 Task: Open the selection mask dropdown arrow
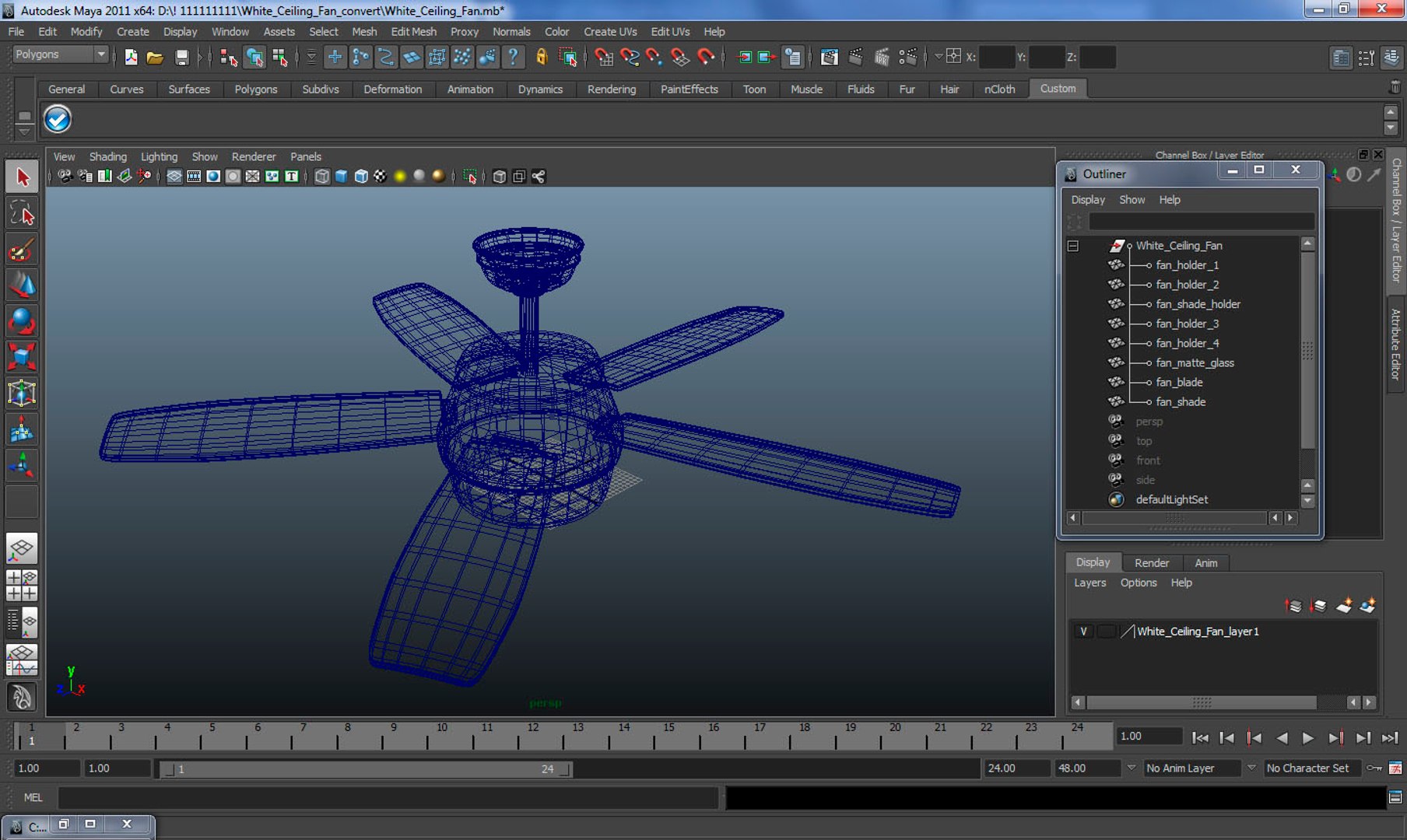[311, 57]
